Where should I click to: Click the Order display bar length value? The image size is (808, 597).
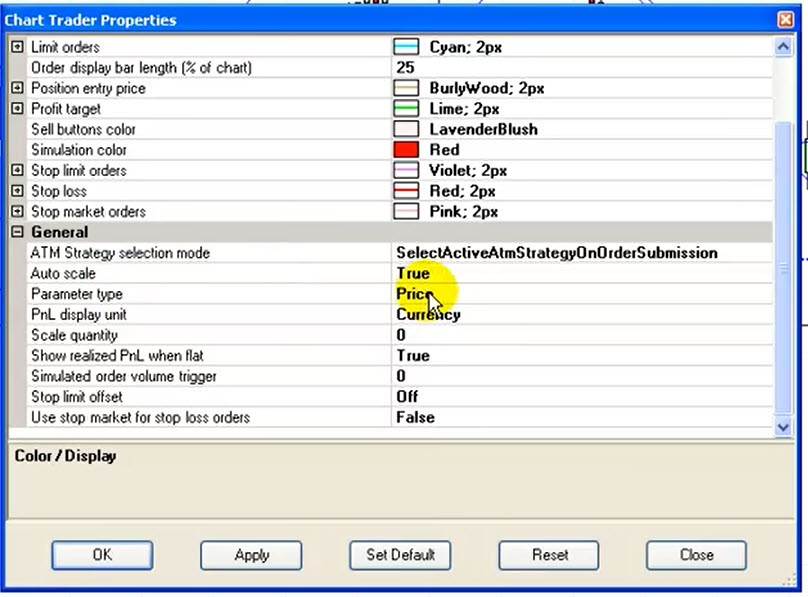582,67
